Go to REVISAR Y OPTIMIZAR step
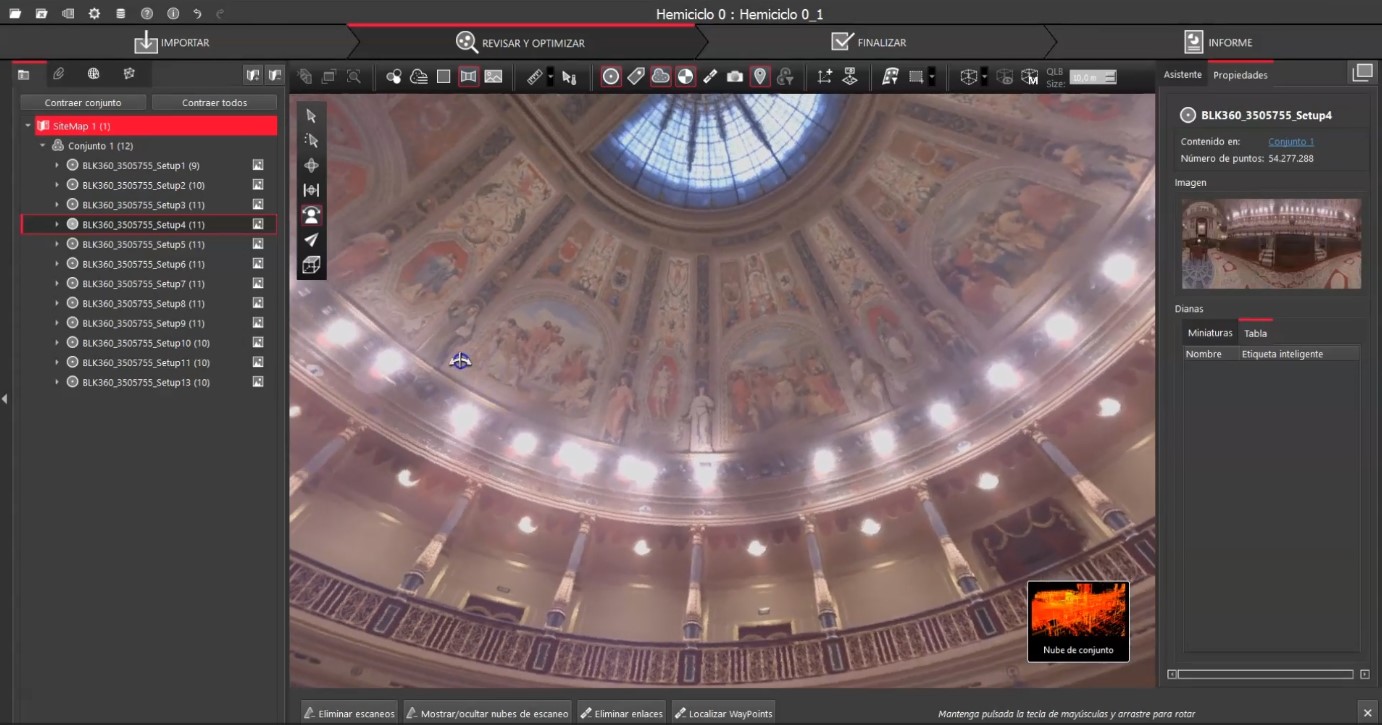Viewport: 1382px width, 725px height. (x=521, y=42)
